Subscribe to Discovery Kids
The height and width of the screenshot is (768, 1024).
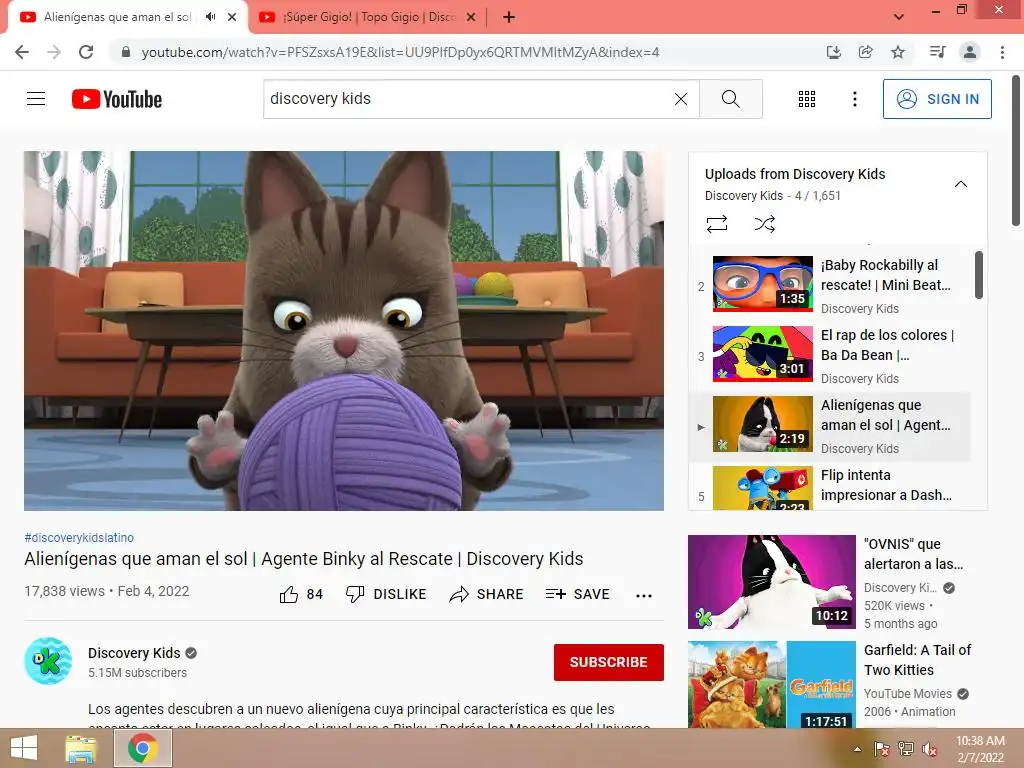[609, 662]
